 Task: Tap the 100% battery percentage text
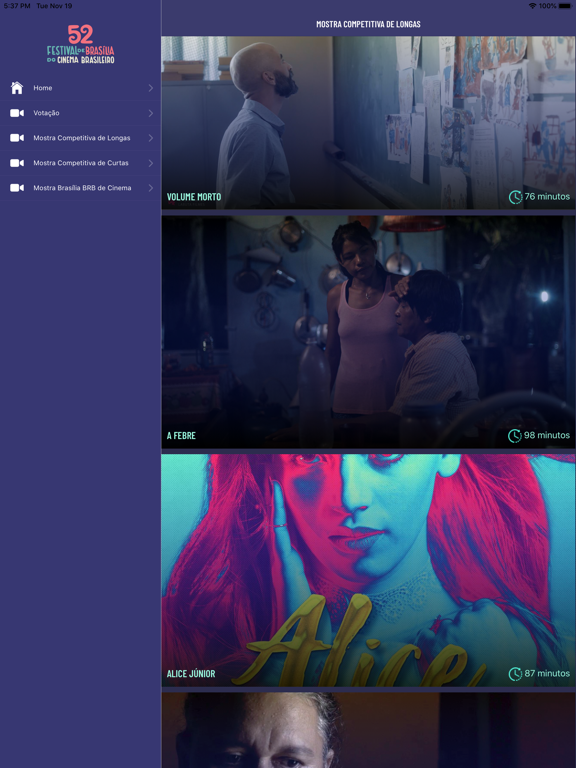tap(548, 6)
